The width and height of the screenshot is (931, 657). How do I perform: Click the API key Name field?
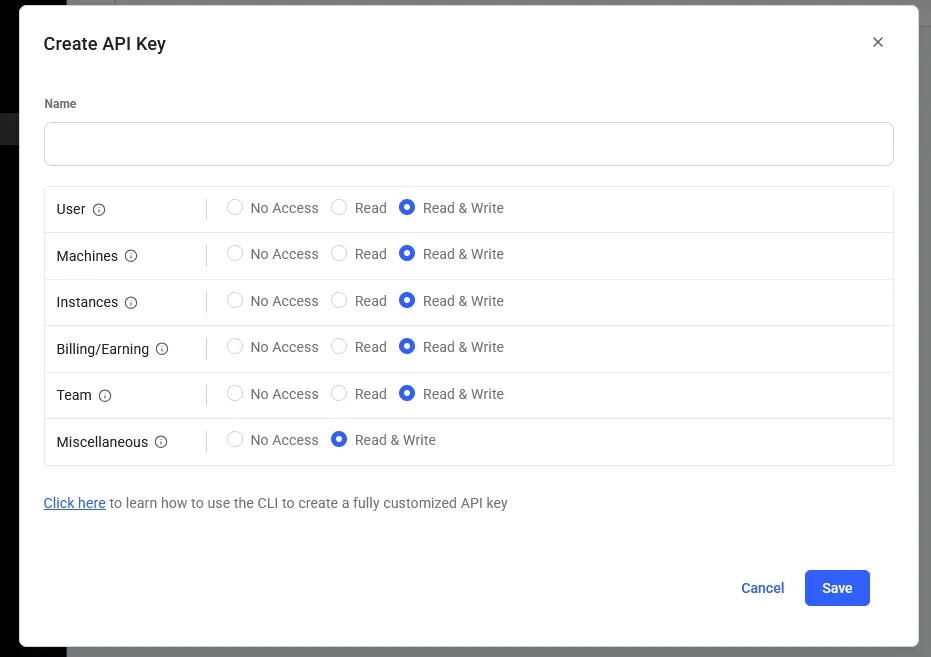[468, 144]
